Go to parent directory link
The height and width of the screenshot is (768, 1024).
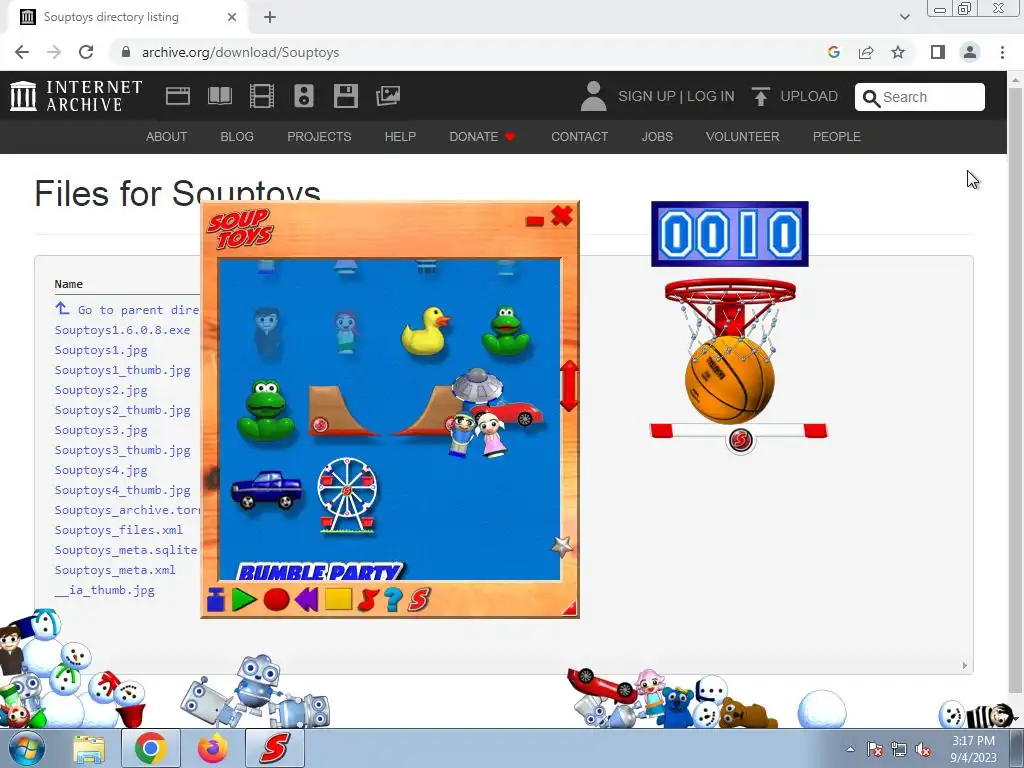click(x=127, y=310)
